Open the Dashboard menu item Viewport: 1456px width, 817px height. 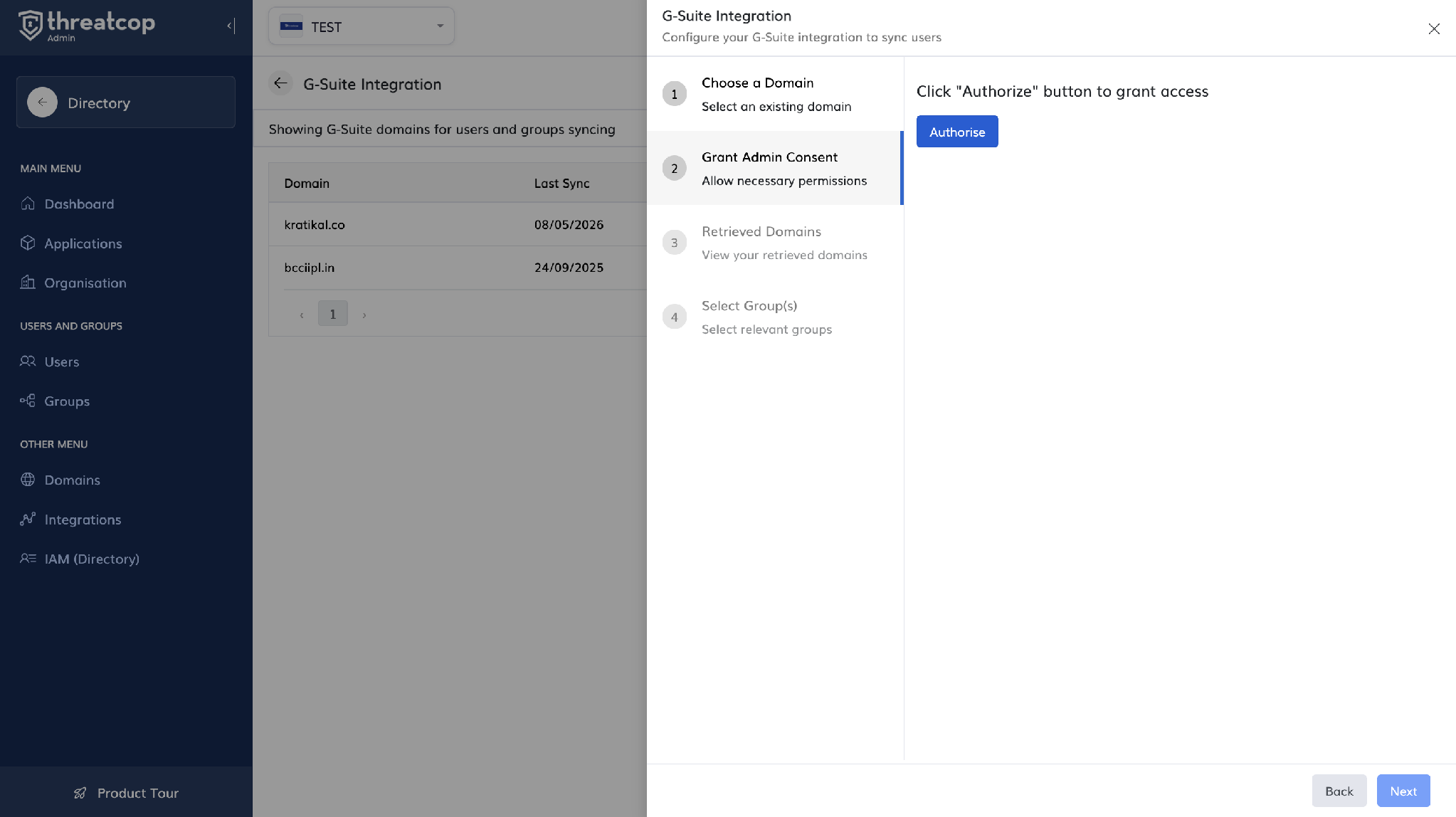pyautogui.click(x=79, y=204)
